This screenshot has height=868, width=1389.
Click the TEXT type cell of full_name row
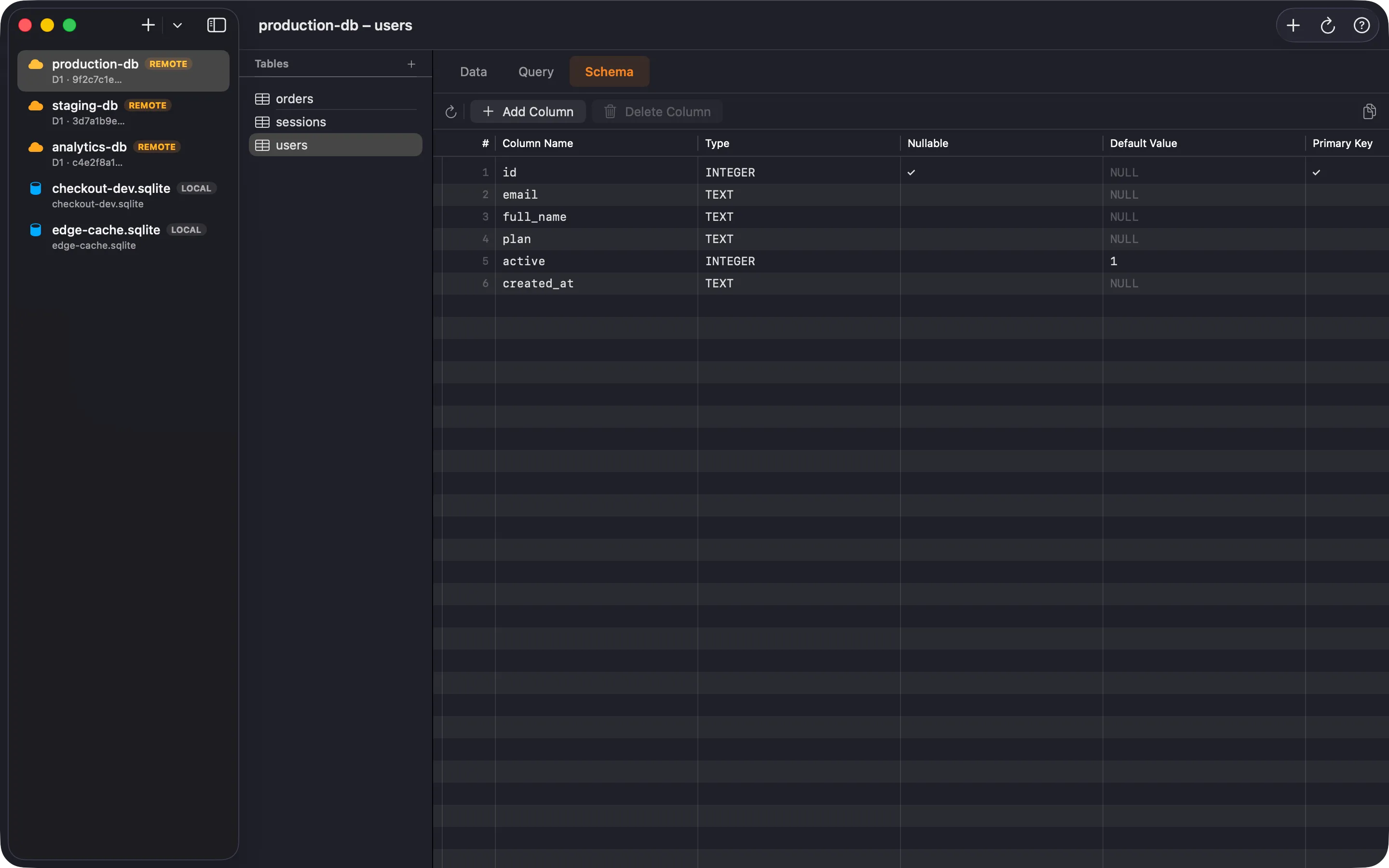click(x=799, y=217)
